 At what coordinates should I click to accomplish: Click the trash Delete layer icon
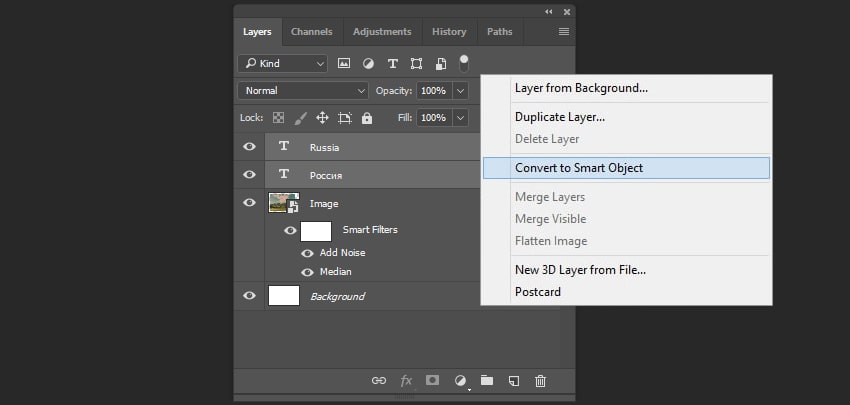coord(540,380)
